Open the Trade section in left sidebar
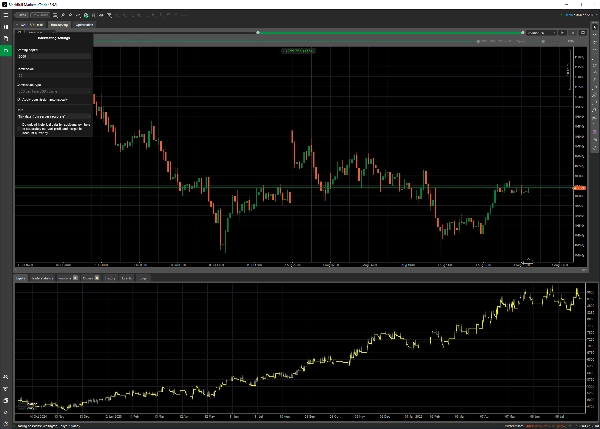The width and height of the screenshot is (600, 429). click(6, 27)
